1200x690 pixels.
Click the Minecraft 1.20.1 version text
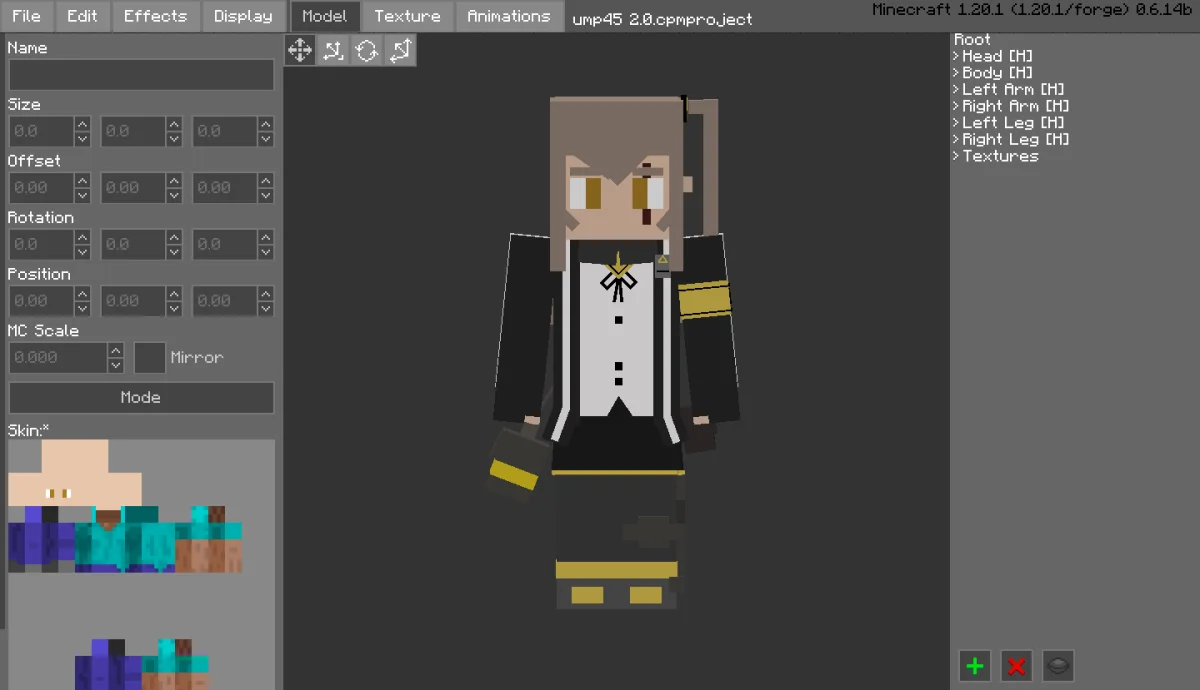tap(1033, 10)
